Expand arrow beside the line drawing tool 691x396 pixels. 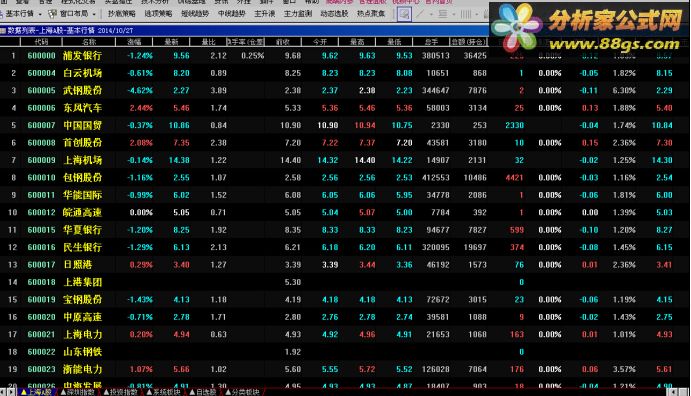(x=431, y=15)
